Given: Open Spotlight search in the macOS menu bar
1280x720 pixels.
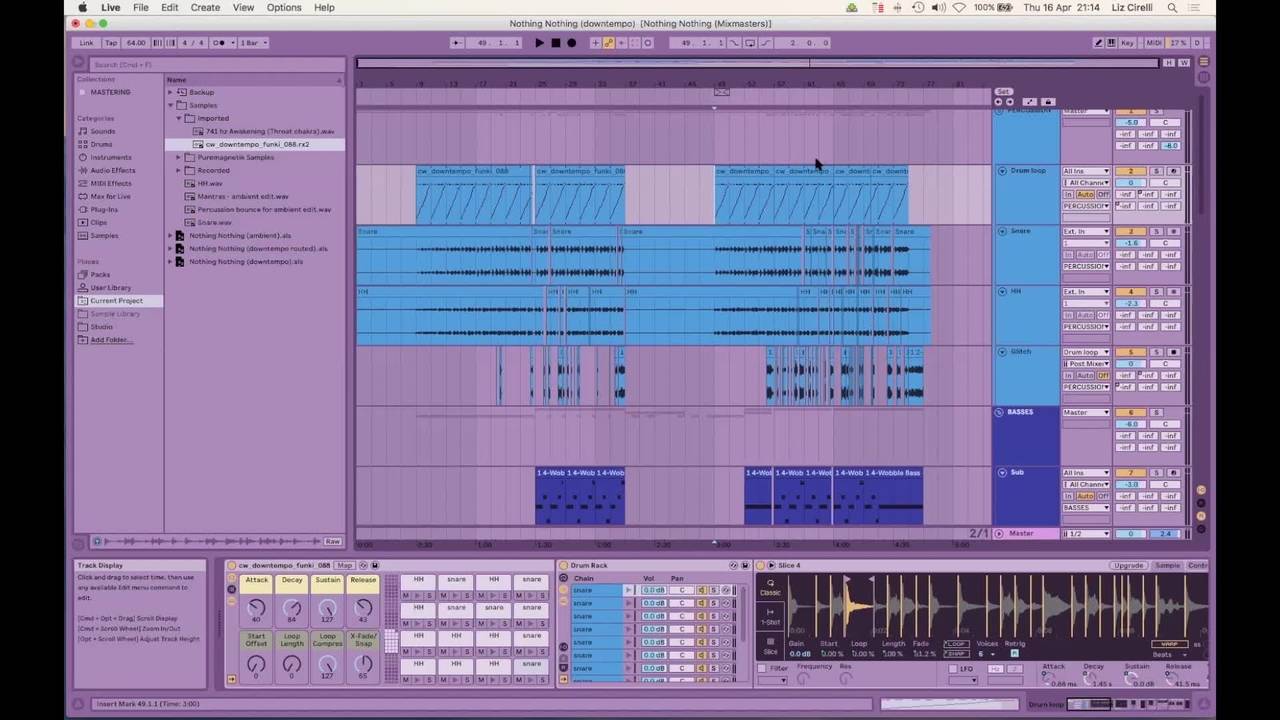Looking at the screenshot, I should [x=1172, y=7].
